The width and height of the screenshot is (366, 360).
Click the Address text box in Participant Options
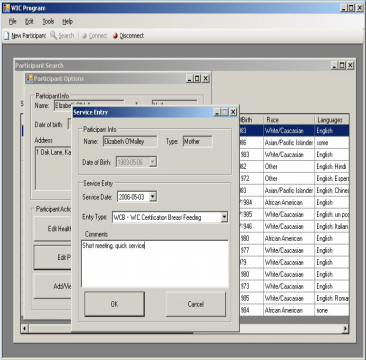click(x=54, y=168)
